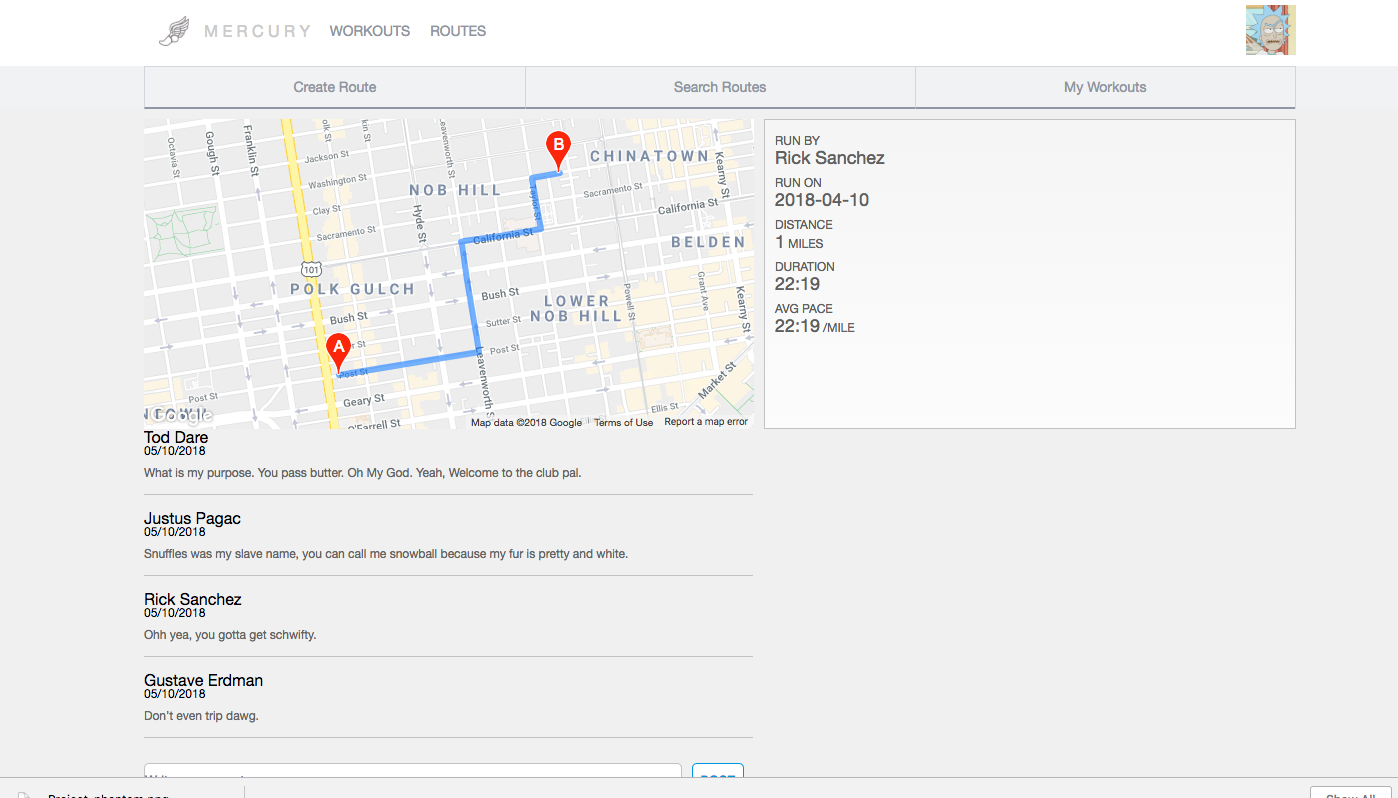The width and height of the screenshot is (1398, 798).
Task: Click Report a map error link
Action: tap(706, 422)
